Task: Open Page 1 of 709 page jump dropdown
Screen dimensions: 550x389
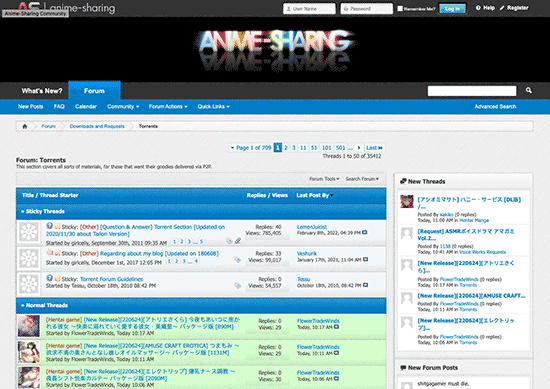Action: click(251, 148)
